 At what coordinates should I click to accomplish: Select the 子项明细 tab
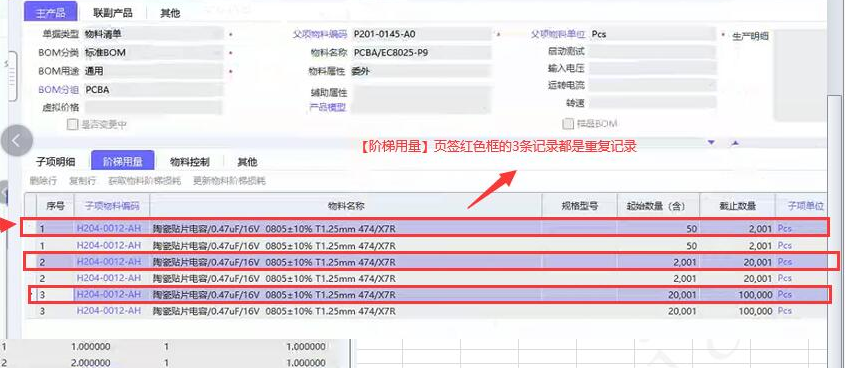coord(56,162)
